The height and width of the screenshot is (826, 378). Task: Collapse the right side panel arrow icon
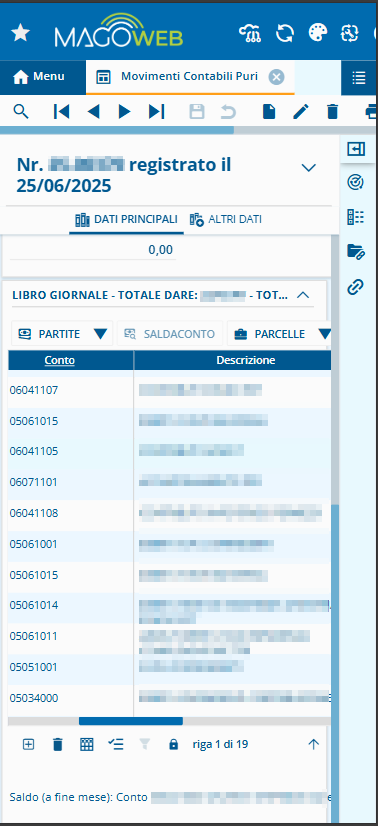tap(356, 150)
